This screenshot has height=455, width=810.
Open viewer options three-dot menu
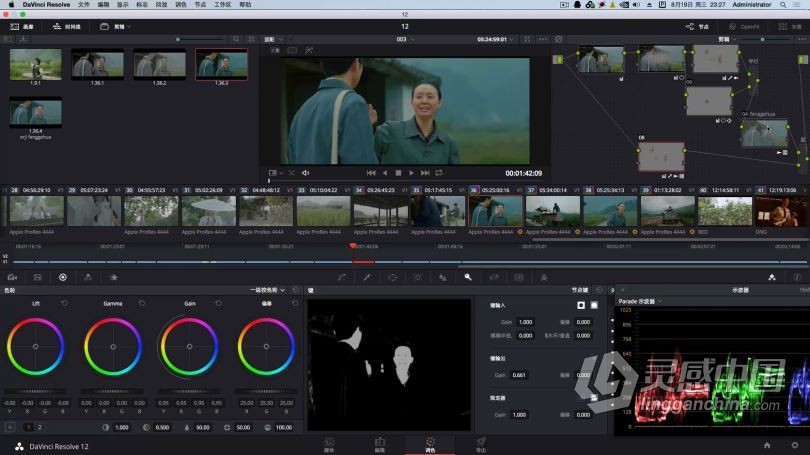tap(542, 39)
